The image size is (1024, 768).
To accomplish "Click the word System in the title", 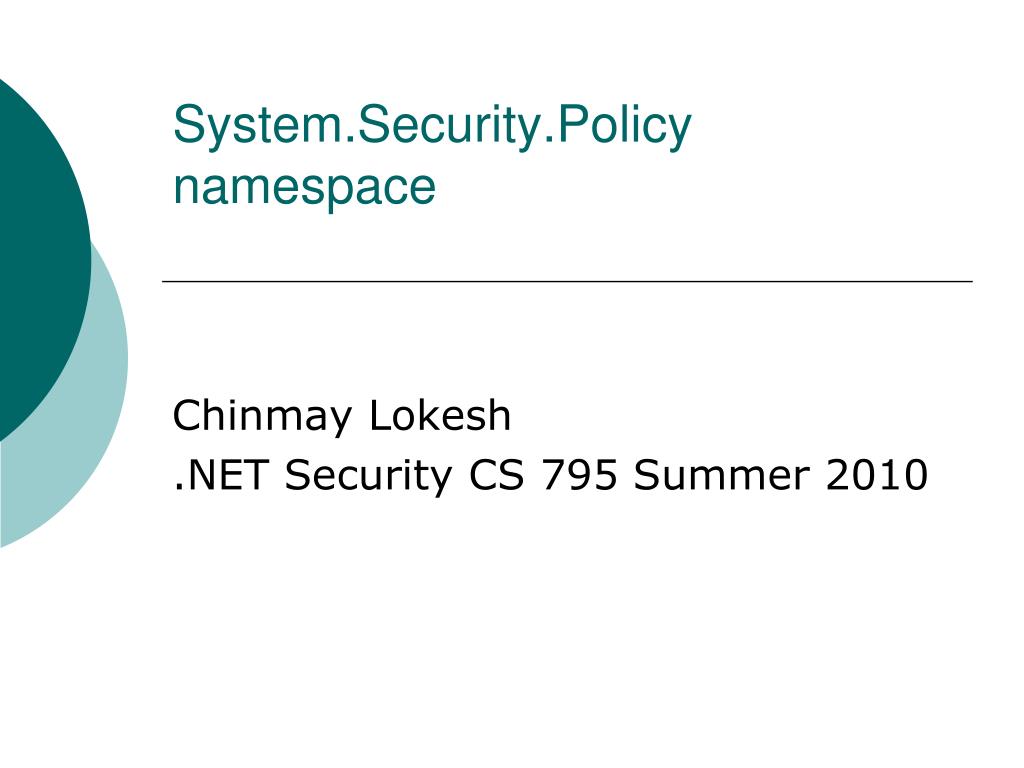I will pos(258,125).
